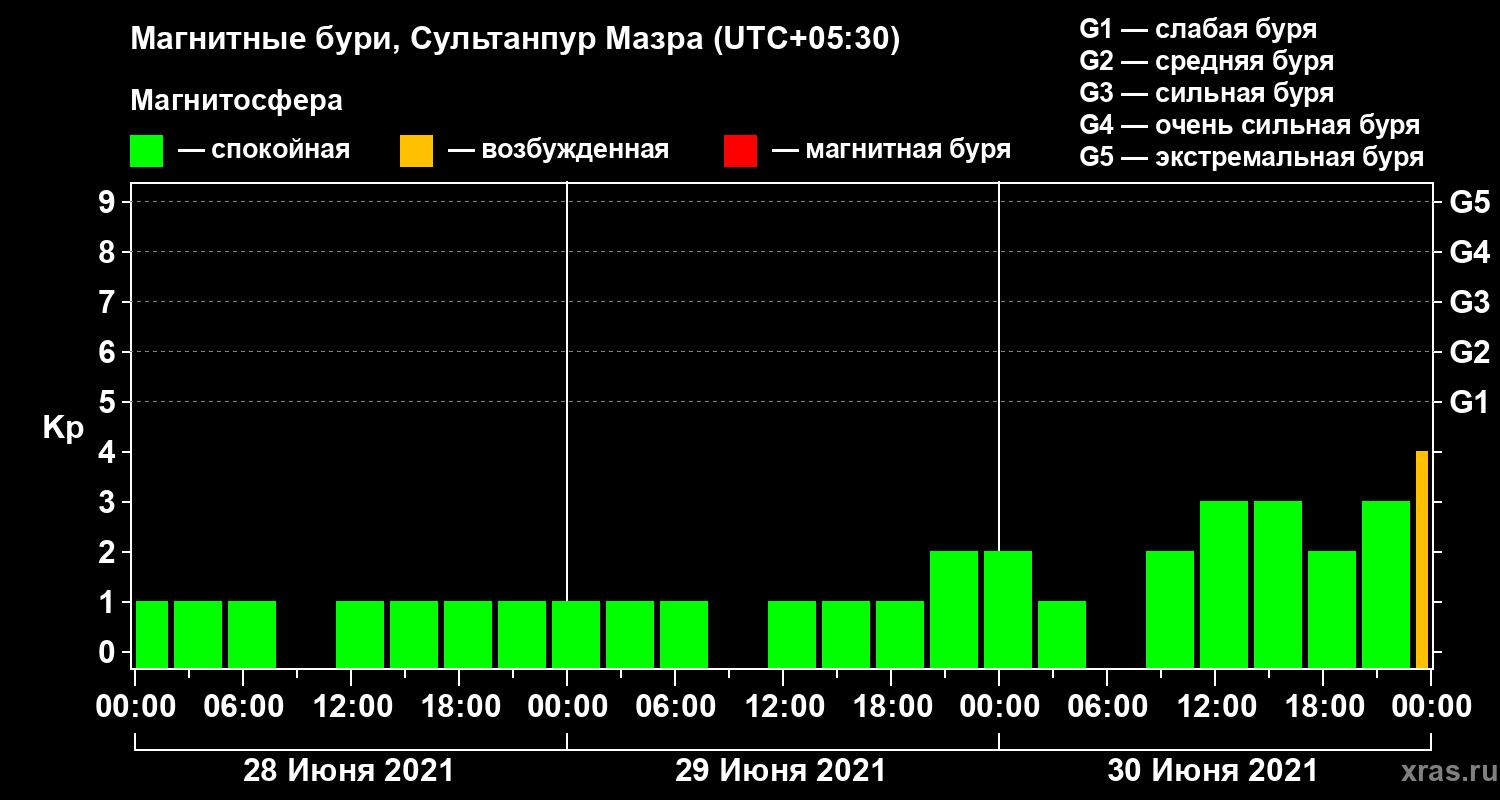
Task: Click the '18:00' tick label under 30 June
Action: tap(1323, 706)
